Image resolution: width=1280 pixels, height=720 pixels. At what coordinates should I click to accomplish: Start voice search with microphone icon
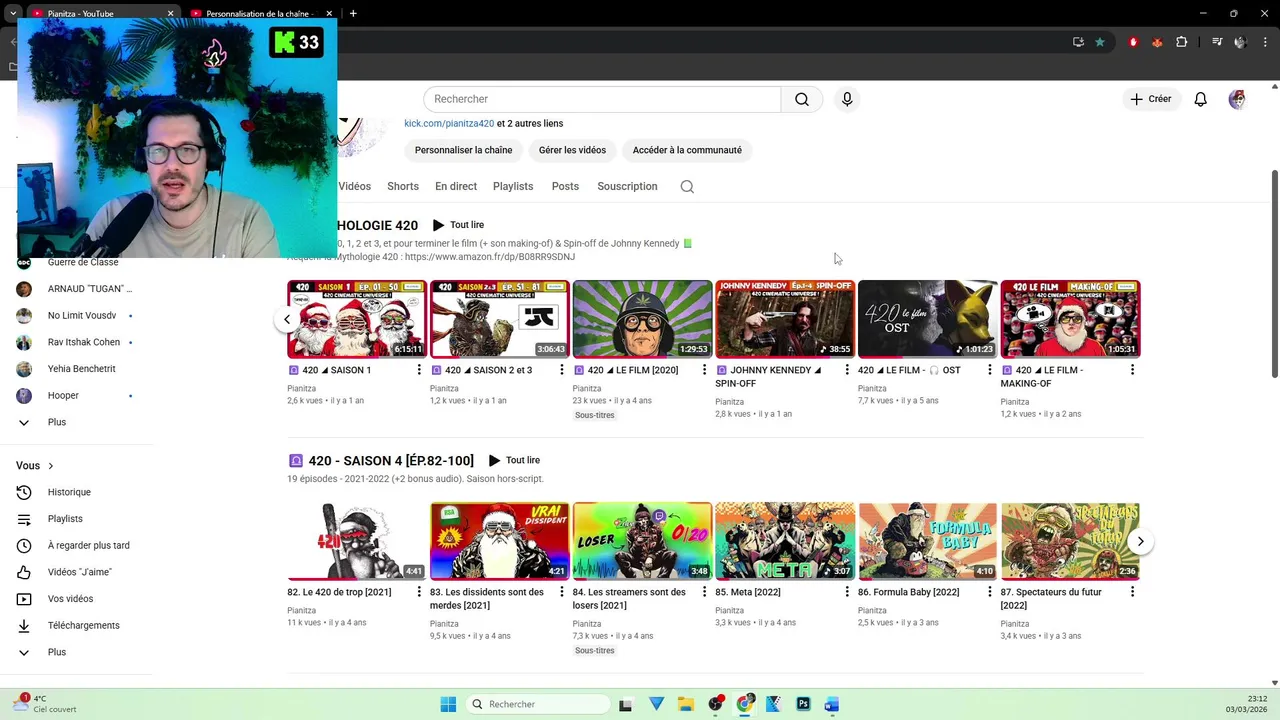pyautogui.click(x=847, y=99)
